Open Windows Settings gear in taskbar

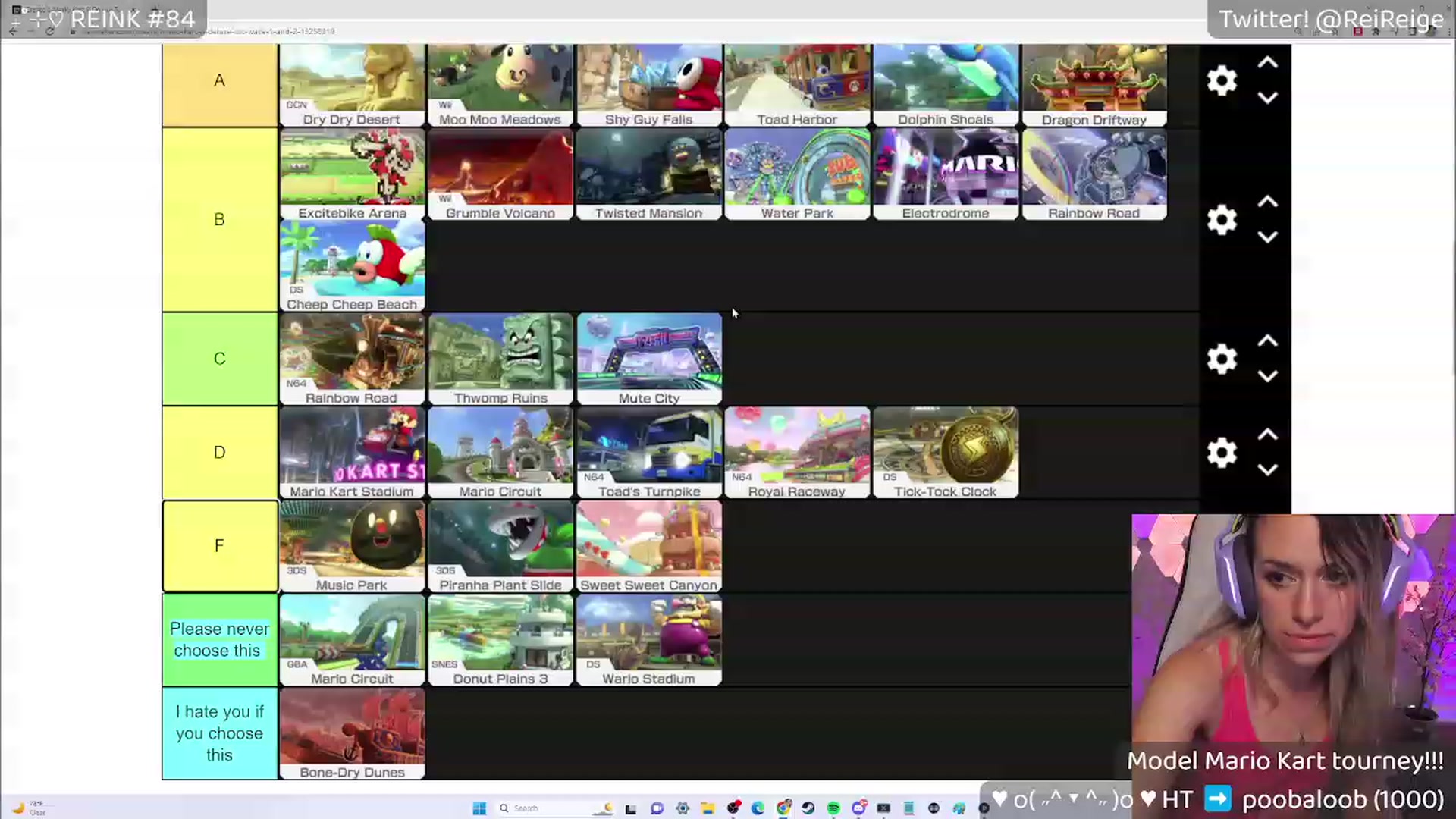pos(682,808)
